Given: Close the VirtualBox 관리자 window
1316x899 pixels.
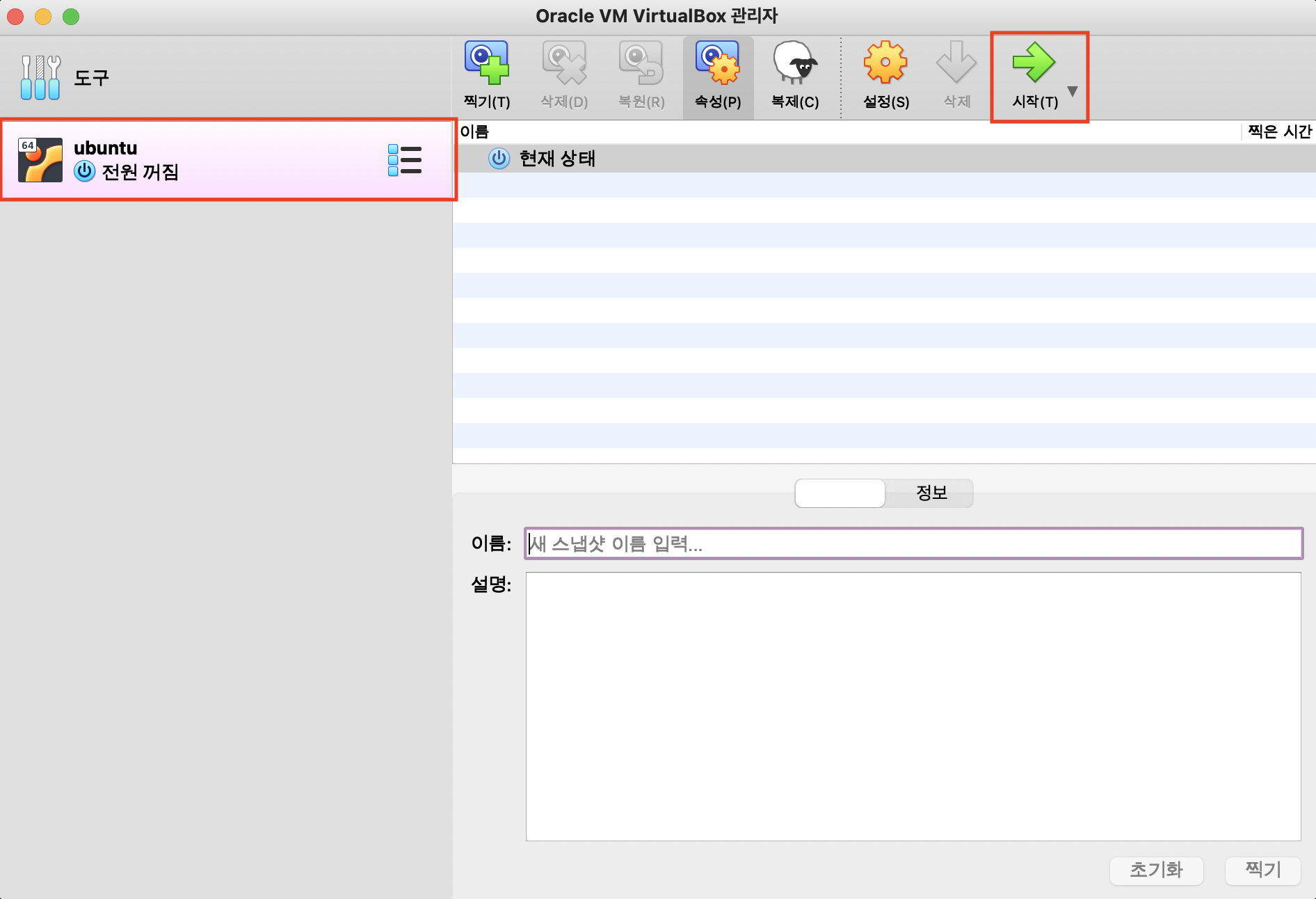Looking at the screenshot, I should point(15,16).
